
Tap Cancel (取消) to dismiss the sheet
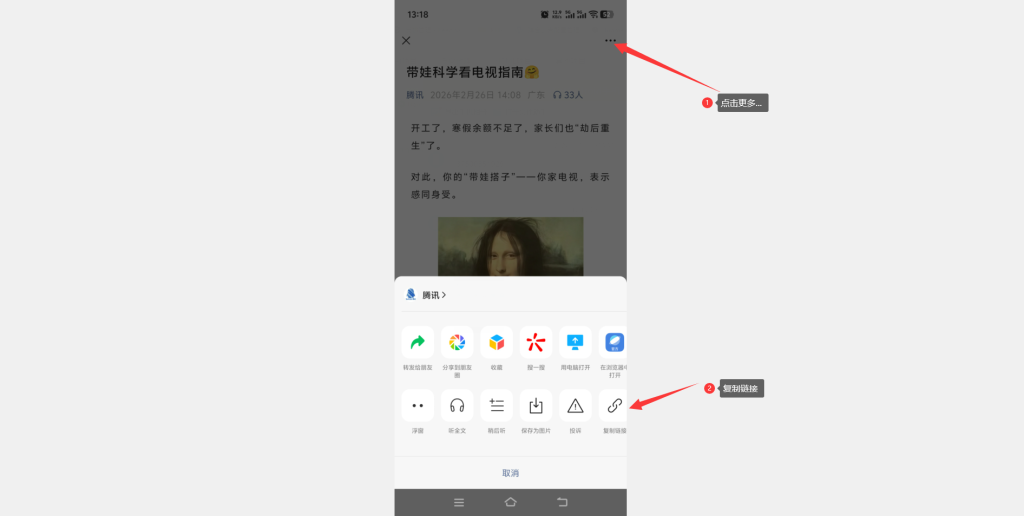[x=510, y=473]
